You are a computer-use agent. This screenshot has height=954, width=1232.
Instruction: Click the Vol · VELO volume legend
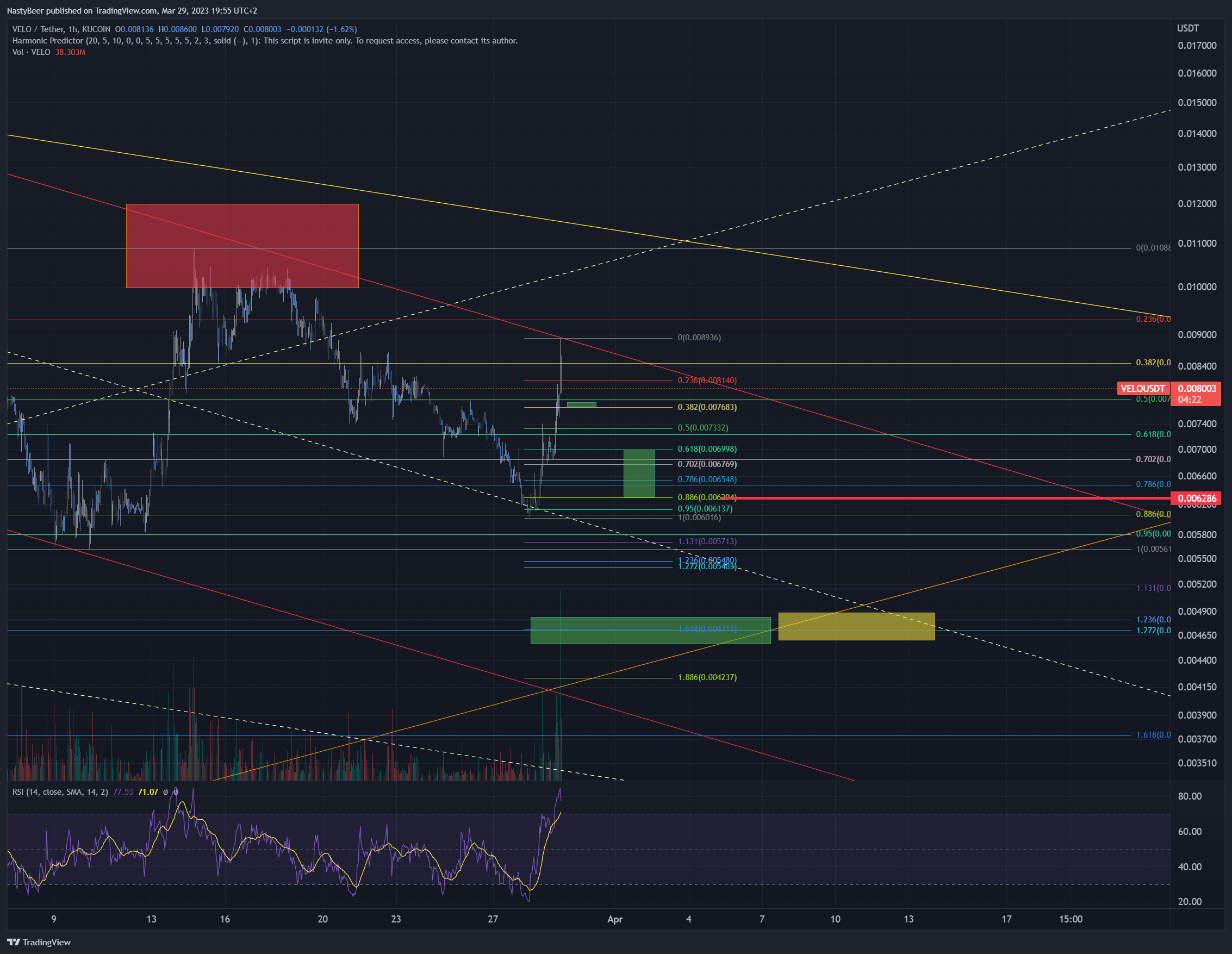(x=31, y=52)
